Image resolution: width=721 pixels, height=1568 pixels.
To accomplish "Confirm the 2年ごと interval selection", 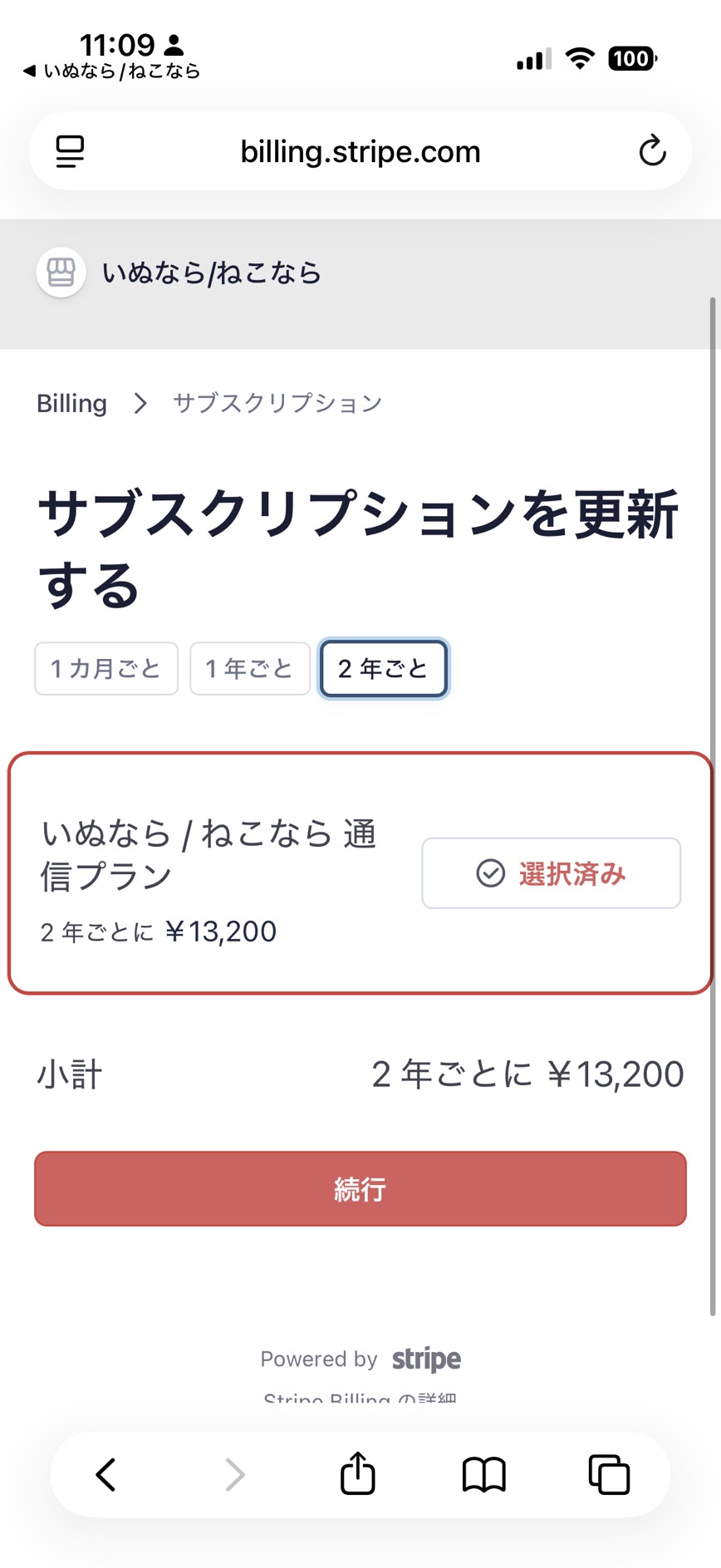I will [x=383, y=668].
